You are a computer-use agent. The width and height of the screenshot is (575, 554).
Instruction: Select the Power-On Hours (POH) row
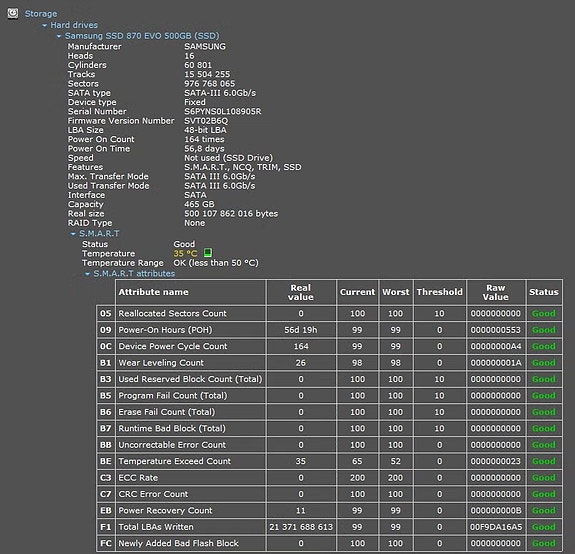pos(329,330)
